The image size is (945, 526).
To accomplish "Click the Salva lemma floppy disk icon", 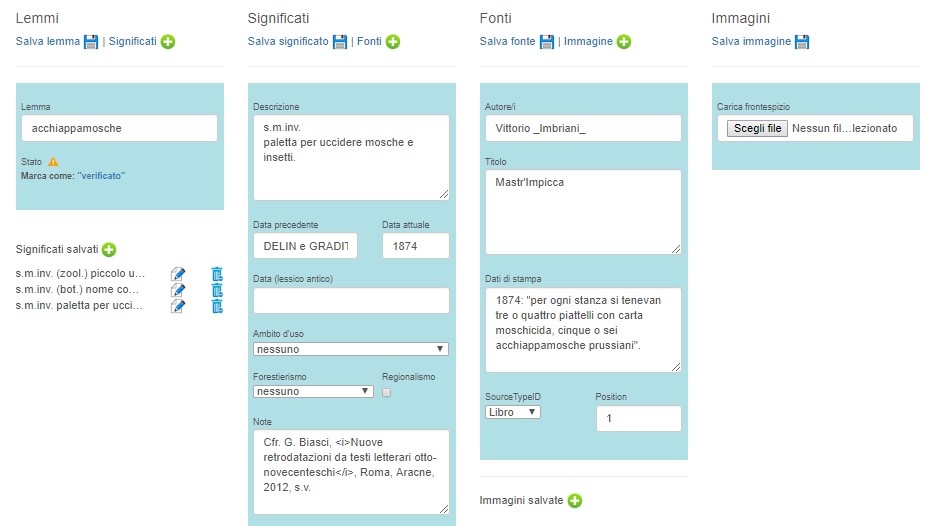I will [x=91, y=42].
